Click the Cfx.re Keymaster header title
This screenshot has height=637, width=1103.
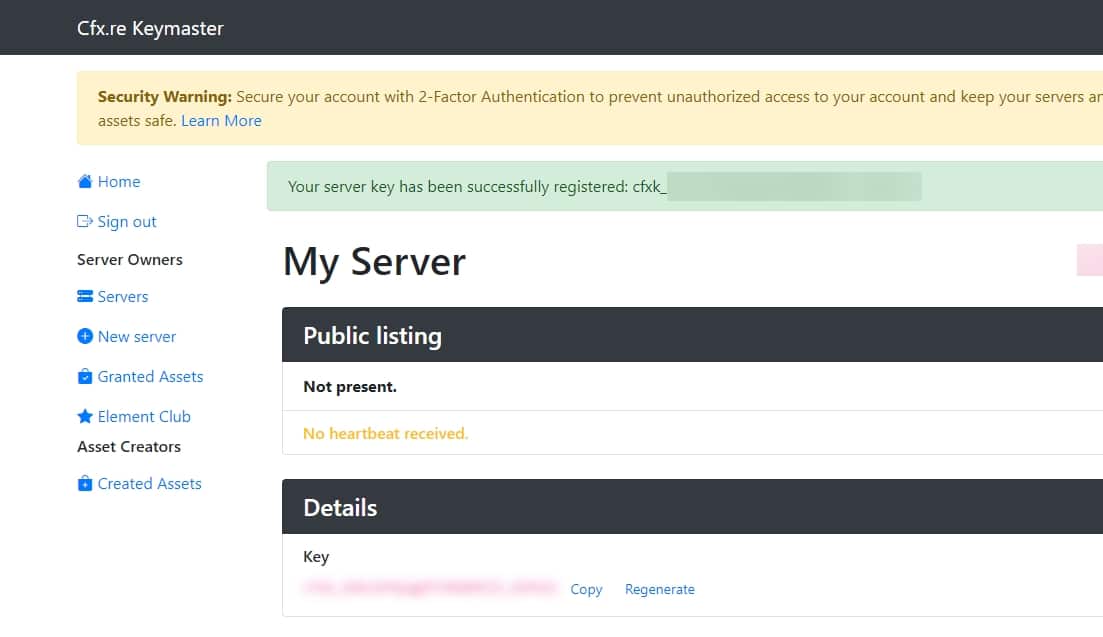150,28
